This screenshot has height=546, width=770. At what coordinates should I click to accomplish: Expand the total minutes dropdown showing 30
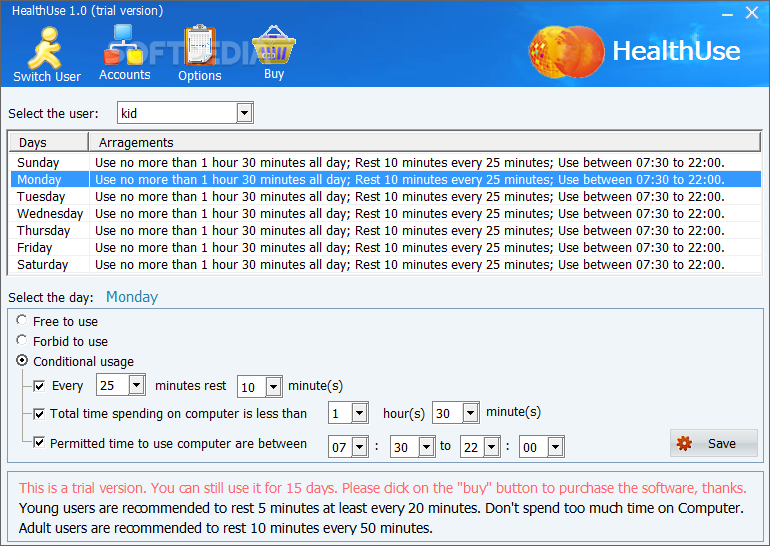click(x=471, y=413)
